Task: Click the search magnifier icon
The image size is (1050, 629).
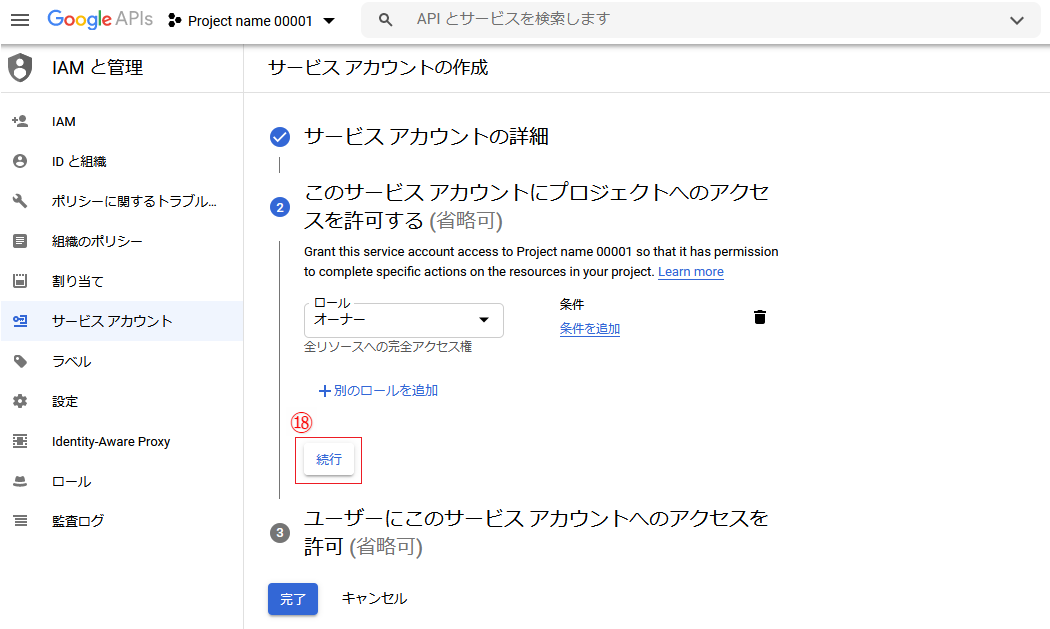Action: point(385,20)
